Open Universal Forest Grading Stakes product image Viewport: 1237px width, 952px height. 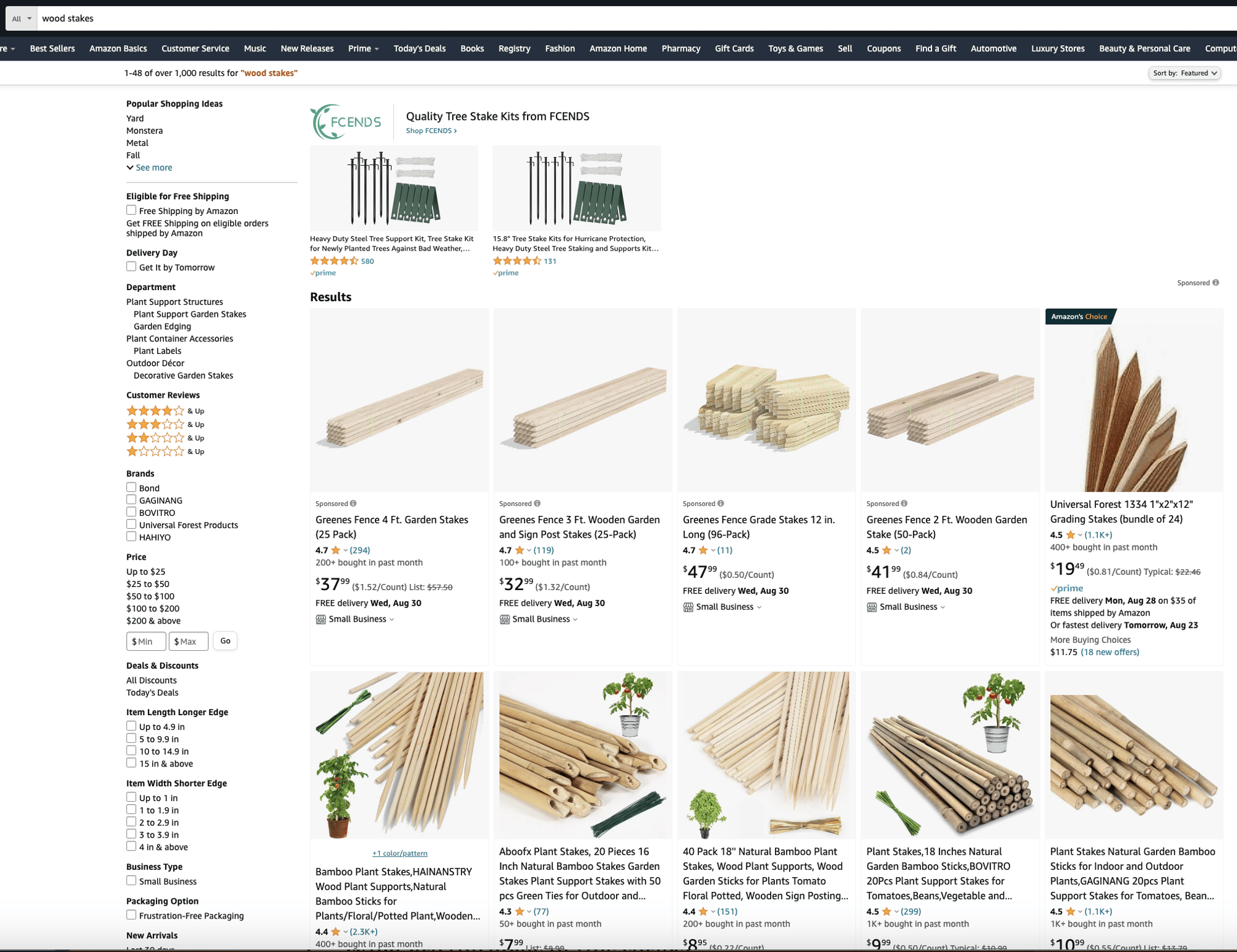(x=1134, y=401)
